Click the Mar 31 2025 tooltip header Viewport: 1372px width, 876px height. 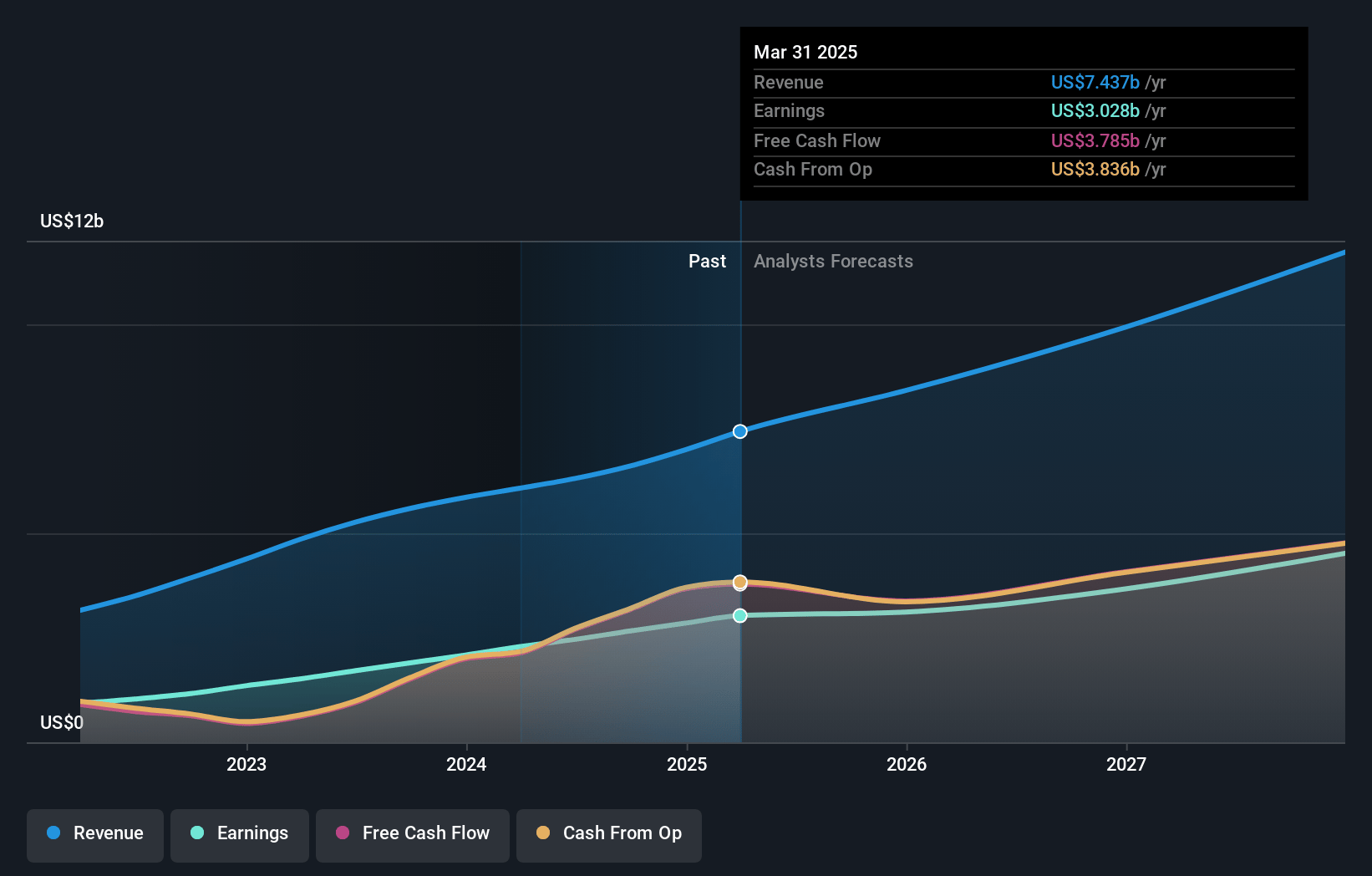tap(805, 52)
